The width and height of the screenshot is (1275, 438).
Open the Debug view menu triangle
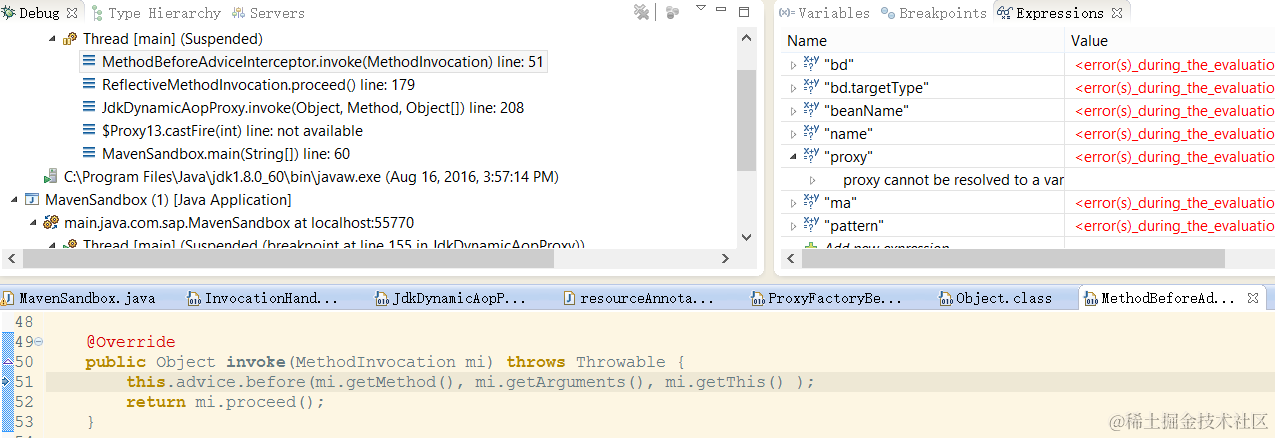701,9
